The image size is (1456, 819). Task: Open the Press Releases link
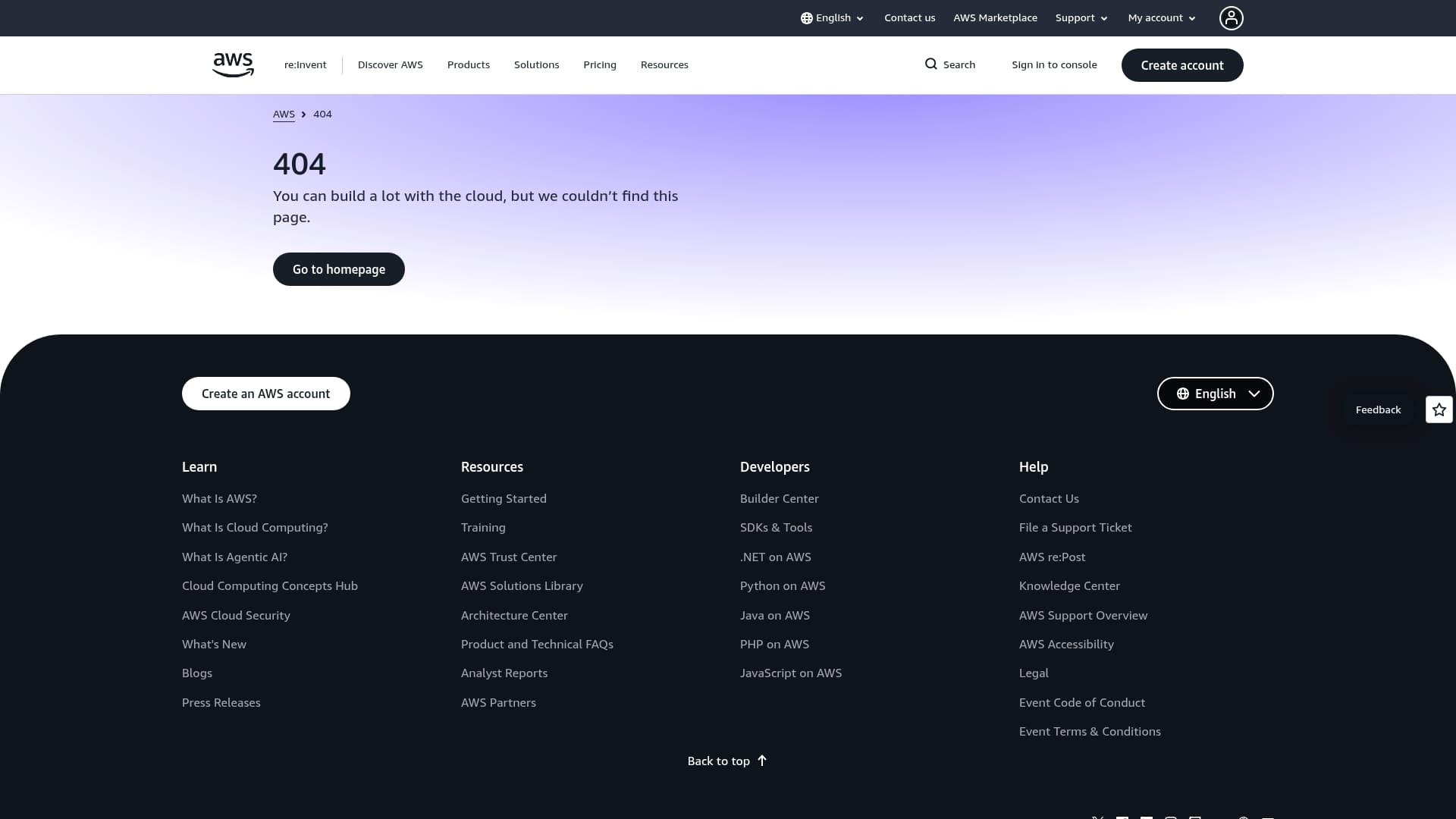tap(221, 703)
